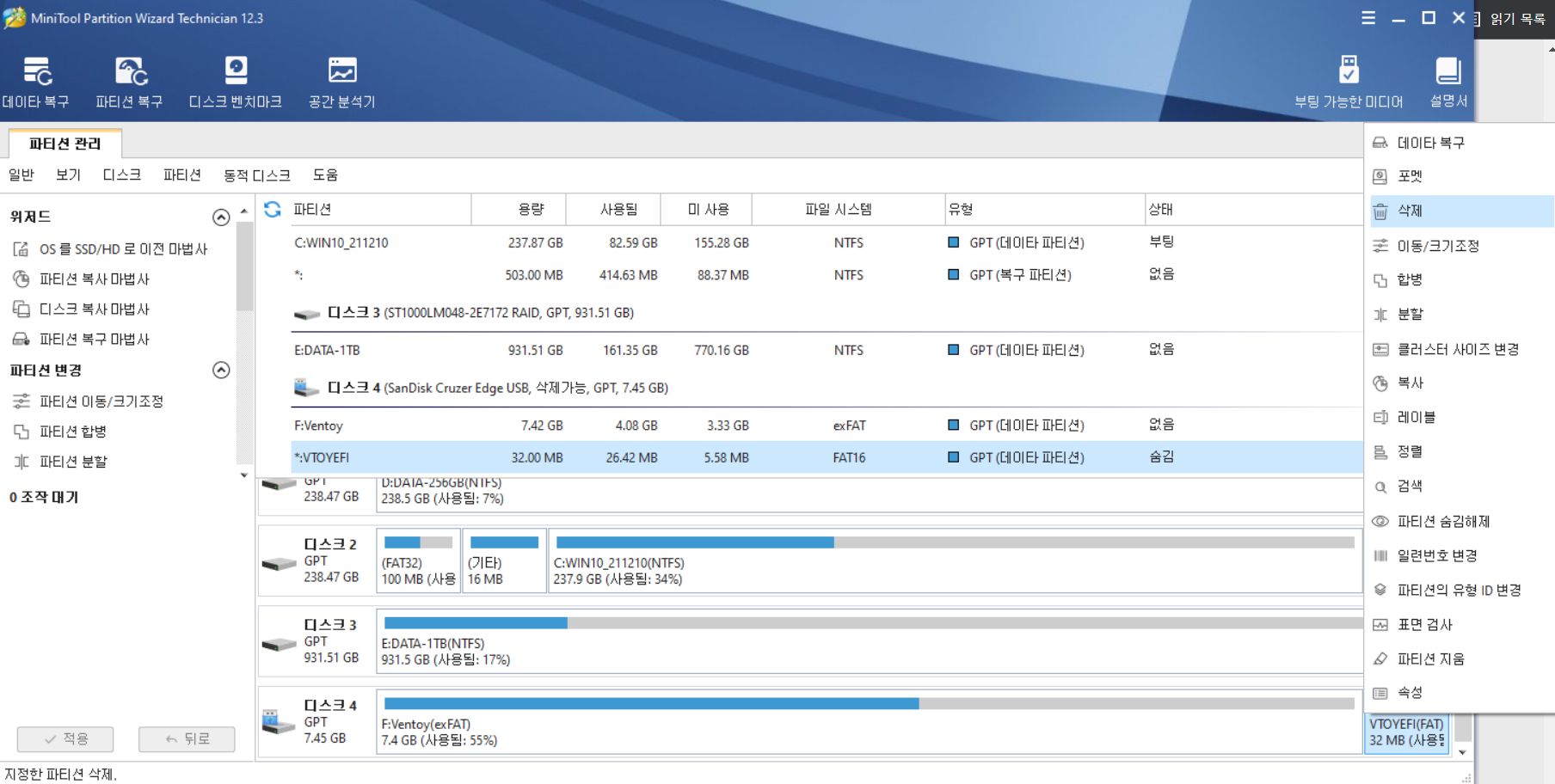Viewport: 1555px width, 784px height.
Task: Switch to the 파티션 관리 tab
Action: tap(65, 144)
